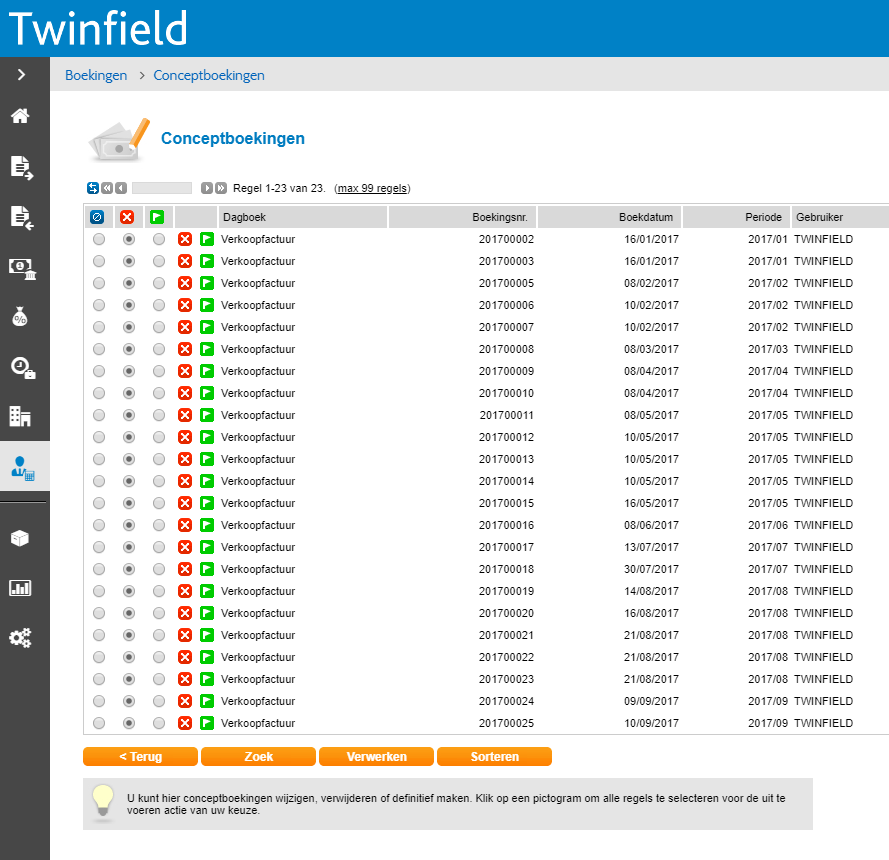Open the clock and briefcase sidebar icon
The image size is (889, 860).
[x=22, y=367]
